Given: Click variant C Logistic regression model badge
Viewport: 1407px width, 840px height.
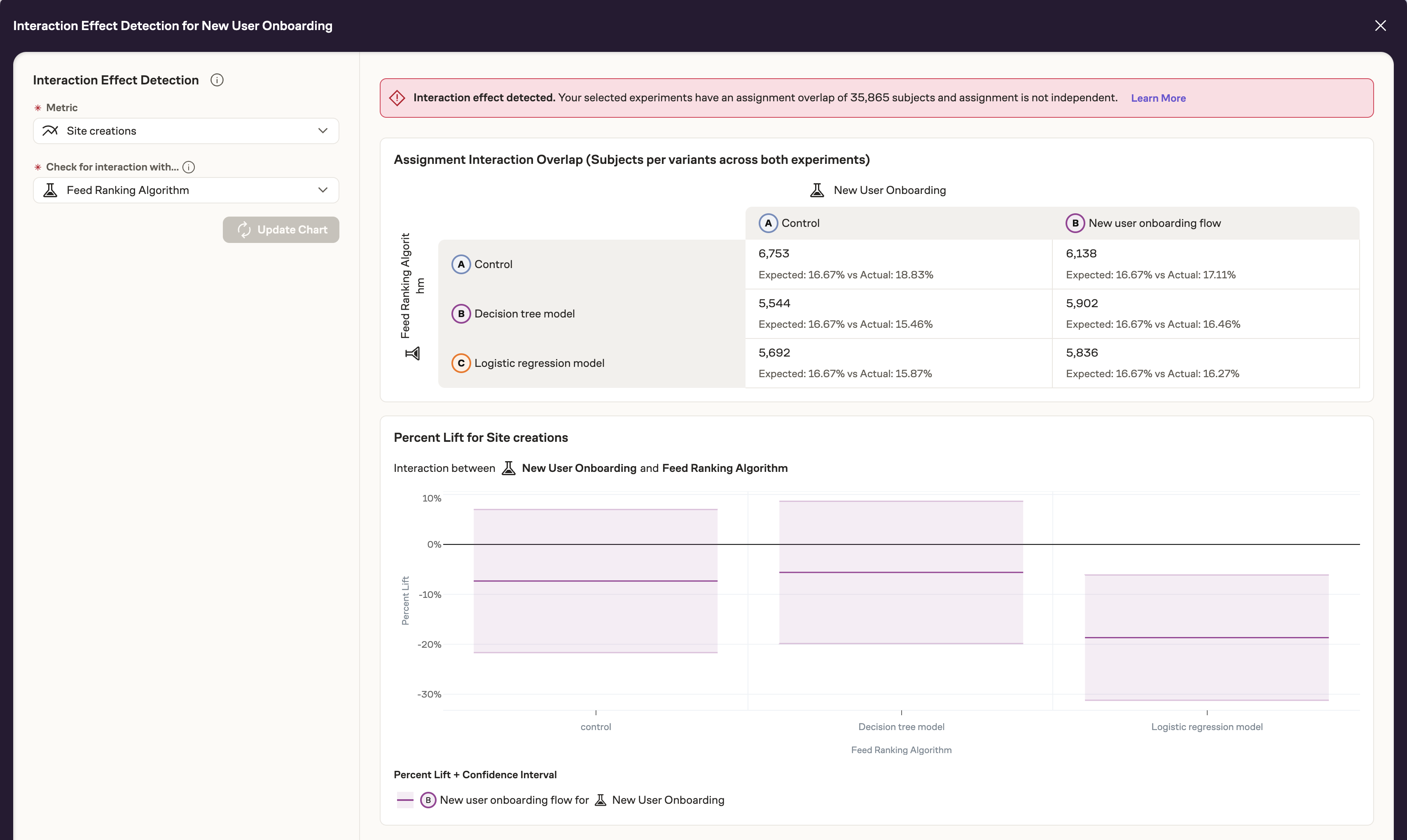Looking at the screenshot, I should 461,363.
